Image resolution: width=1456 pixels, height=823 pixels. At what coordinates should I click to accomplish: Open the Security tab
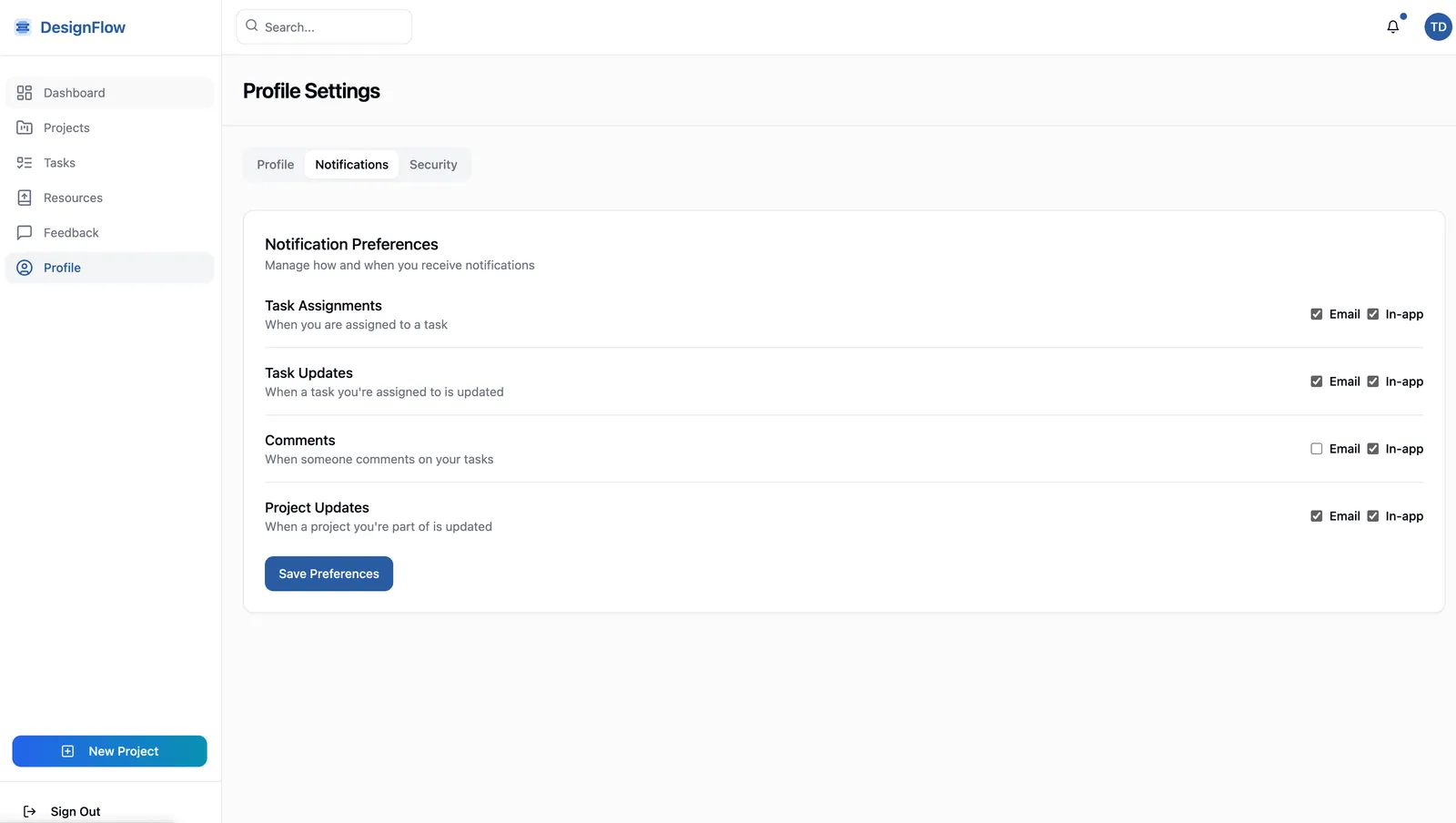[433, 165]
